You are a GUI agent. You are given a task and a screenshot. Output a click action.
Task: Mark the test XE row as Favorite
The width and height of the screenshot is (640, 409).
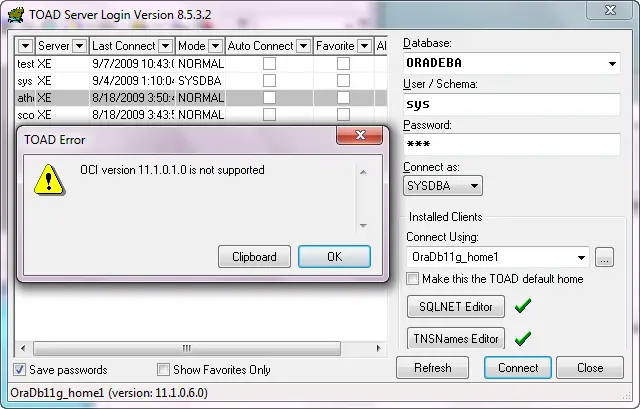pyautogui.click(x=343, y=63)
